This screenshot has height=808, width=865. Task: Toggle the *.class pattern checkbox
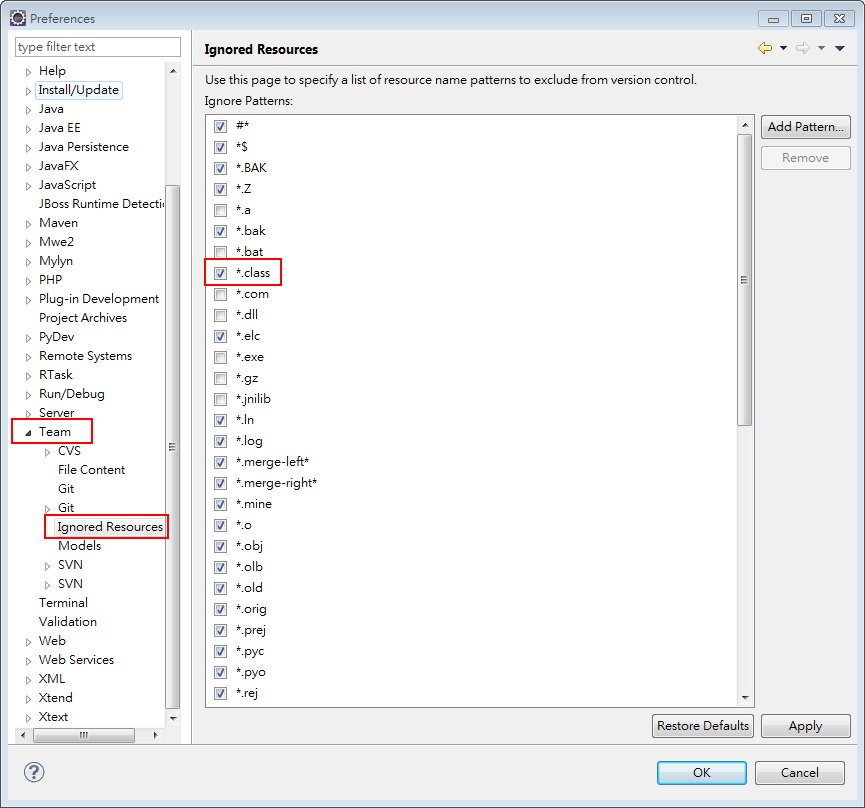point(220,273)
